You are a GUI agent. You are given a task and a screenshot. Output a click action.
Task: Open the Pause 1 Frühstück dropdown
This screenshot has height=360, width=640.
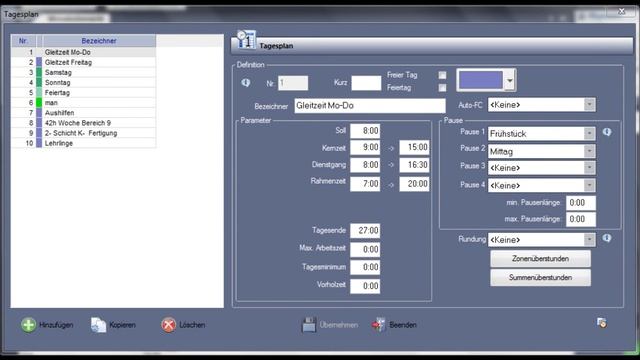tap(589, 133)
